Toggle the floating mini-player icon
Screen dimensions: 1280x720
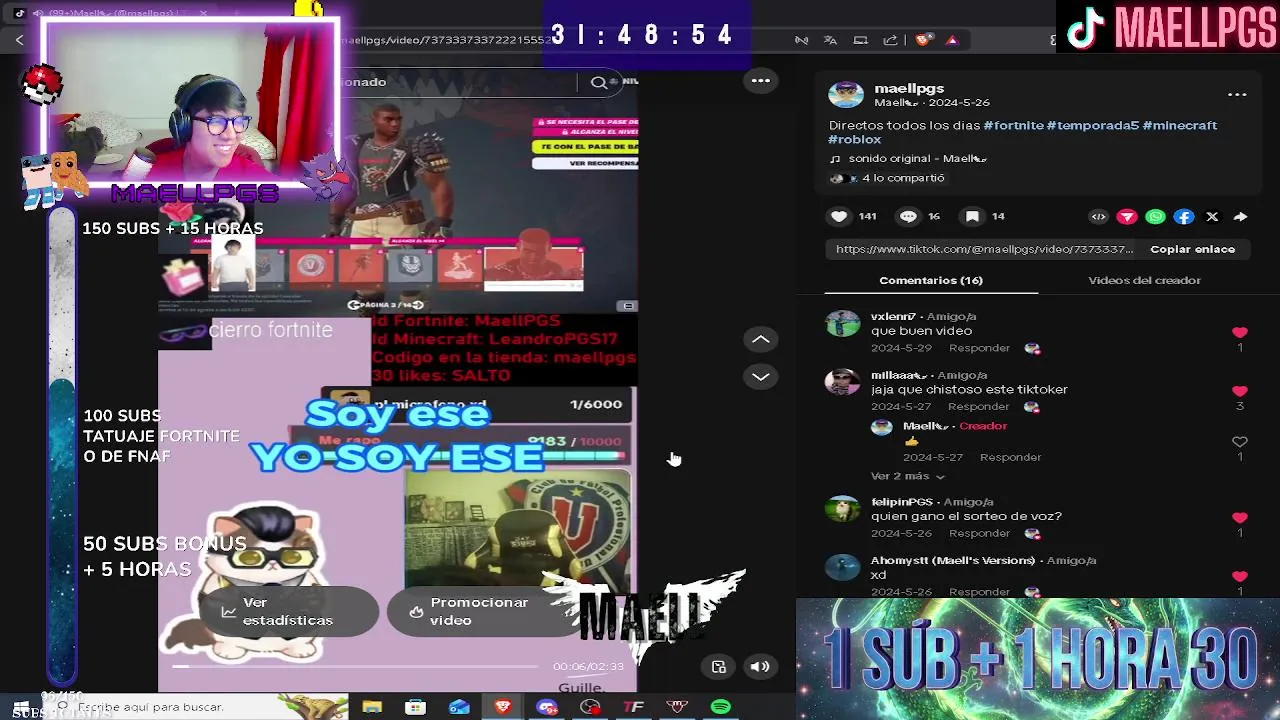718,667
